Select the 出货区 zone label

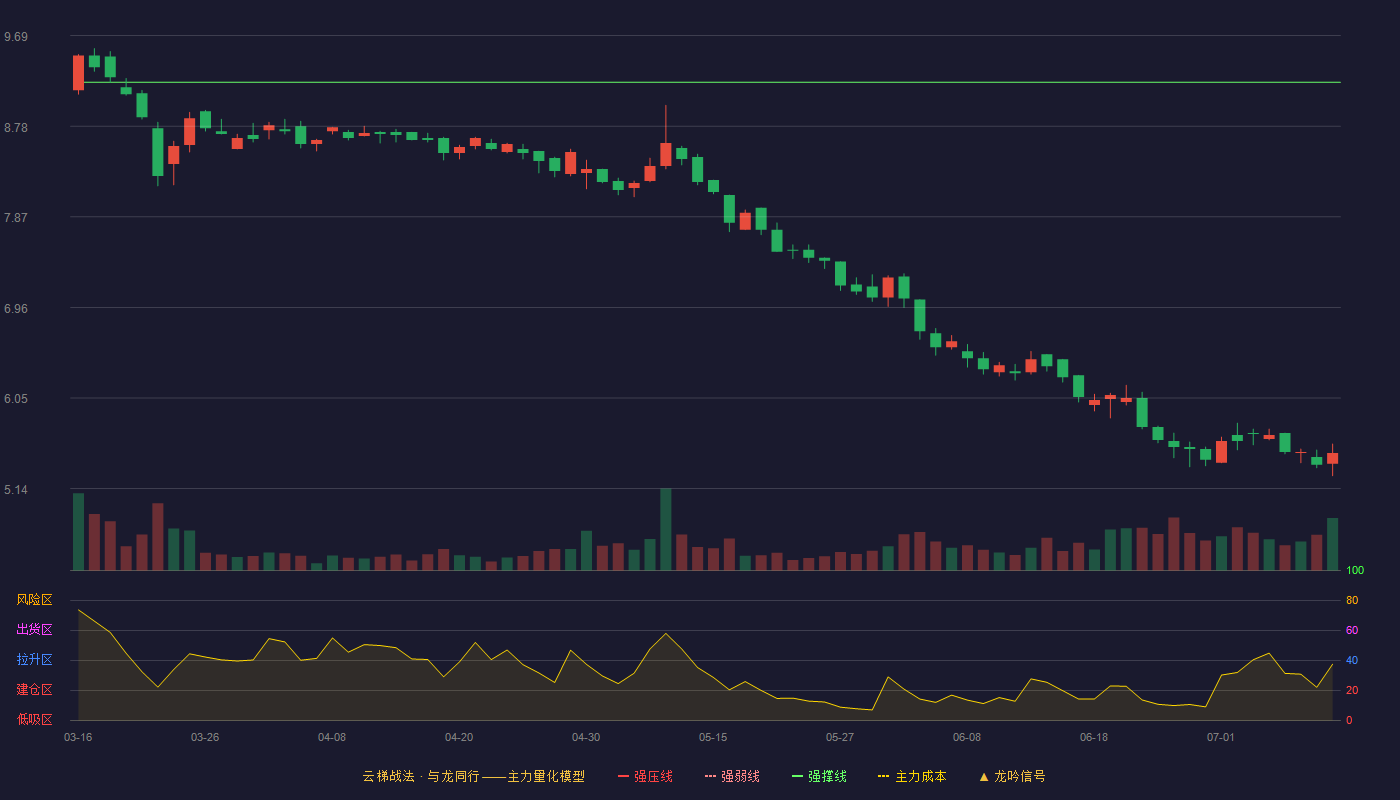(34, 630)
